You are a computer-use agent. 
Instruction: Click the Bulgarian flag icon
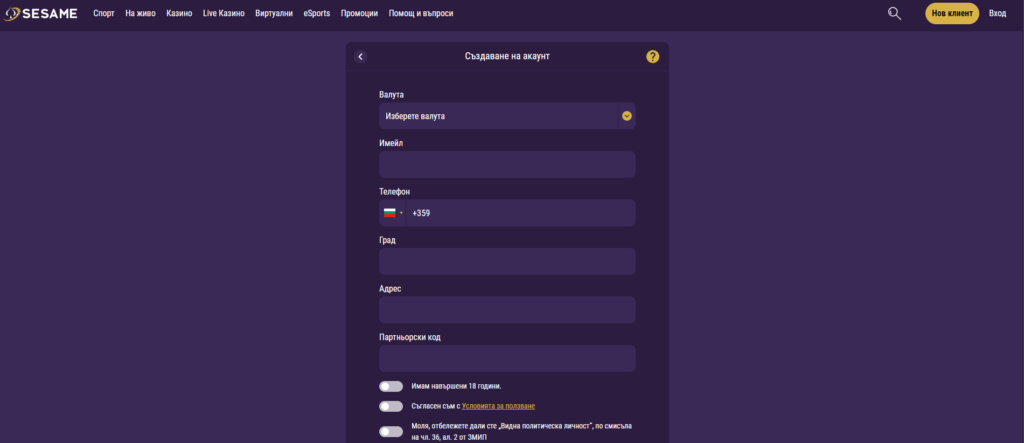tap(388, 213)
